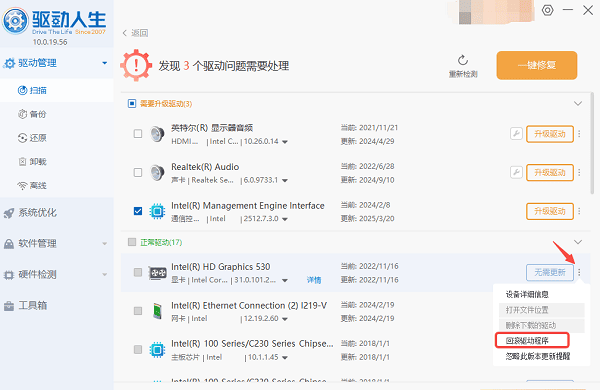Viewport: 600px width, 390px height.
Task: Collapse 需要升级驱动 group chevron
Action: click(x=578, y=103)
